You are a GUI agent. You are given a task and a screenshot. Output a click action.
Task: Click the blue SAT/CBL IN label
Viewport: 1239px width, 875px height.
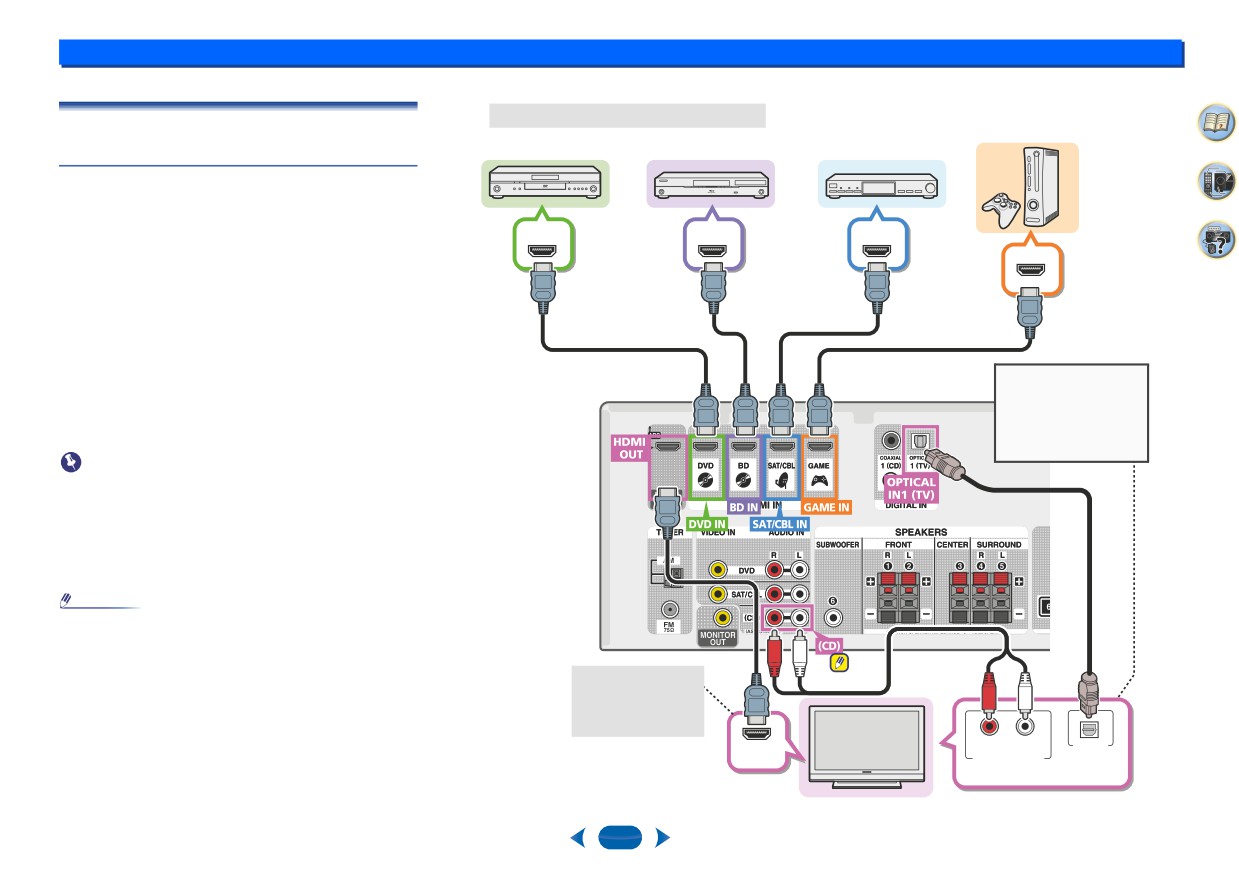[782, 523]
